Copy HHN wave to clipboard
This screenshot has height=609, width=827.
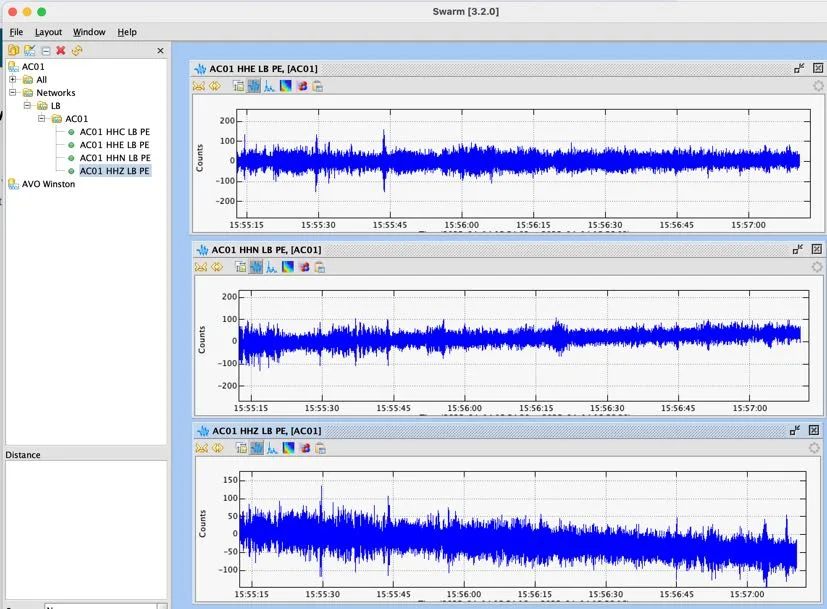(x=320, y=267)
